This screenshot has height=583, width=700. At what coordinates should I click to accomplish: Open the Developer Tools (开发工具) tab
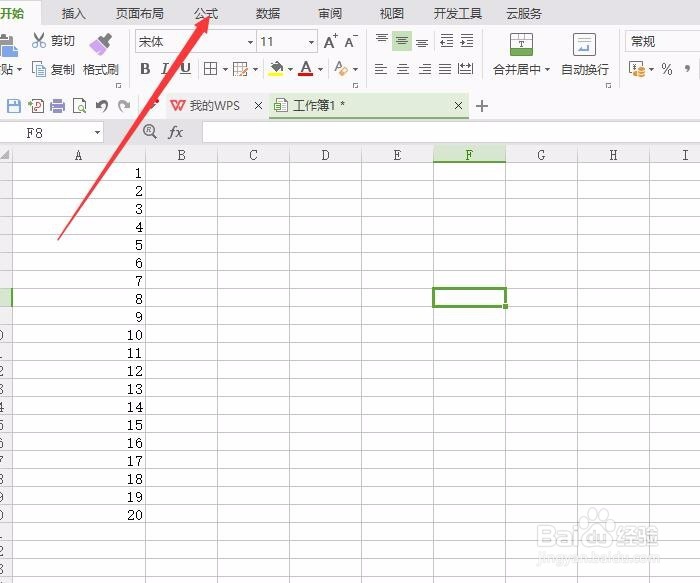click(458, 13)
